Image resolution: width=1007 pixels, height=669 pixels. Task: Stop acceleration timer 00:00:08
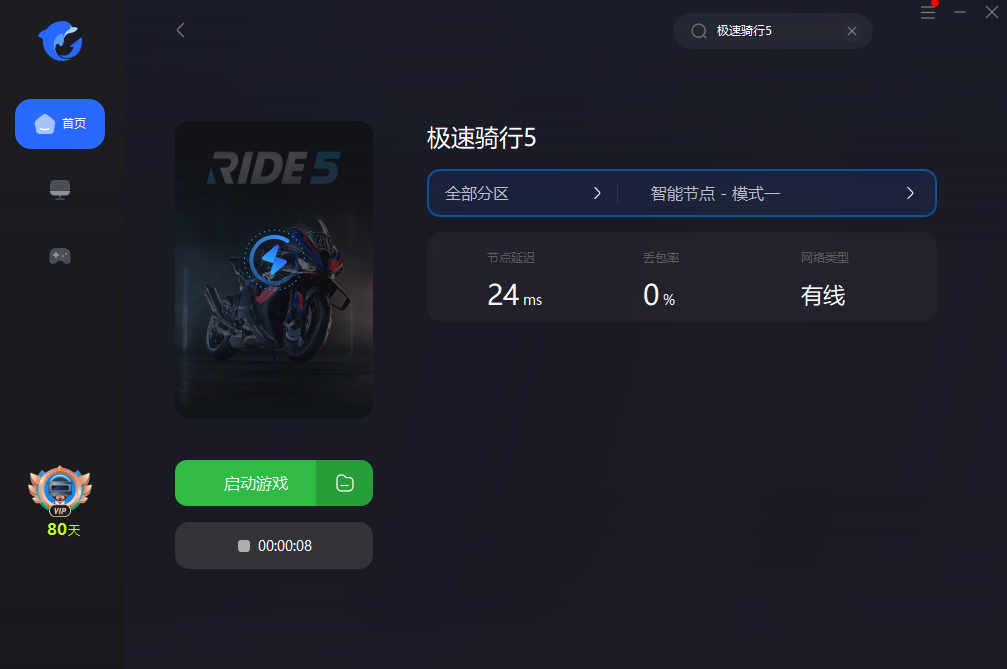point(274,546)
